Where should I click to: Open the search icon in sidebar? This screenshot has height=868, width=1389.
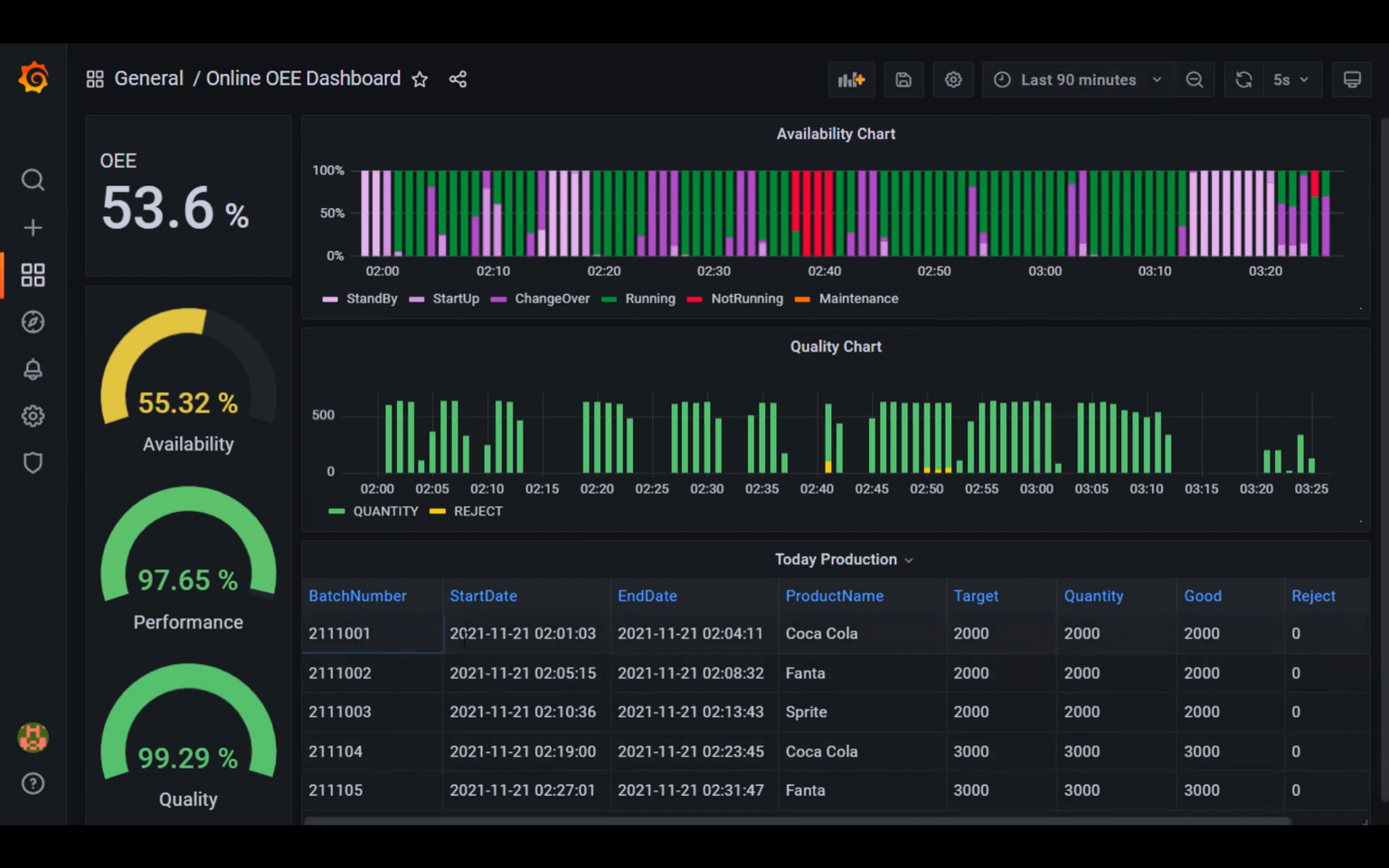click(33, 180)
